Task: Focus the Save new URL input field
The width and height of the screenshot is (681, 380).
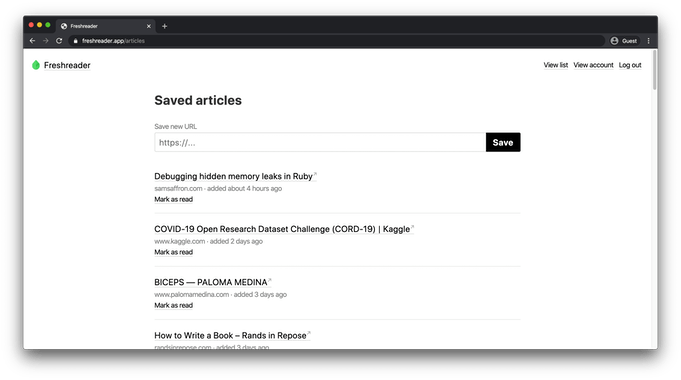Action: [320, 142]
